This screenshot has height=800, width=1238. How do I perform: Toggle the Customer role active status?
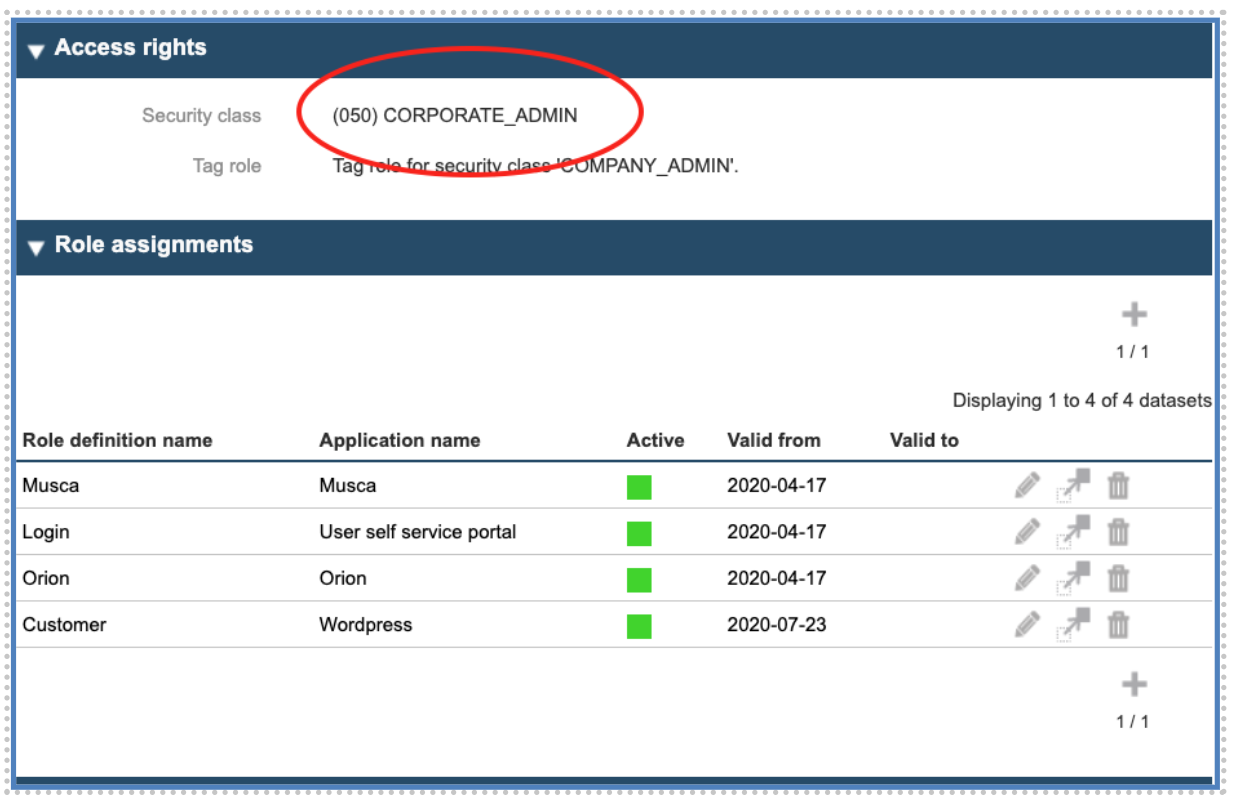click(x=640, y=624)
